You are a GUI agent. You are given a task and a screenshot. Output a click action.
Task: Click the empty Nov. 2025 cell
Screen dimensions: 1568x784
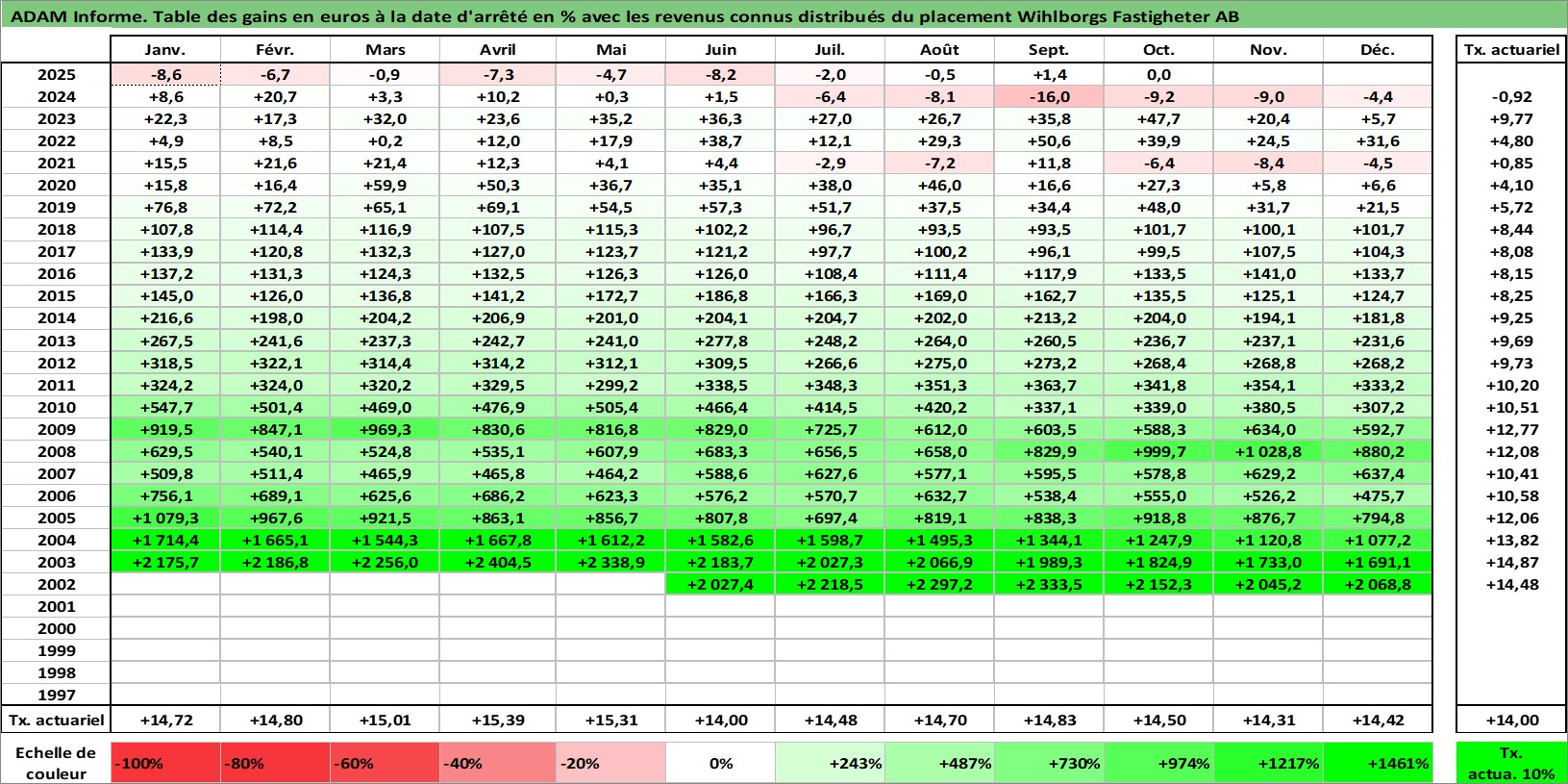point(1268,74)
